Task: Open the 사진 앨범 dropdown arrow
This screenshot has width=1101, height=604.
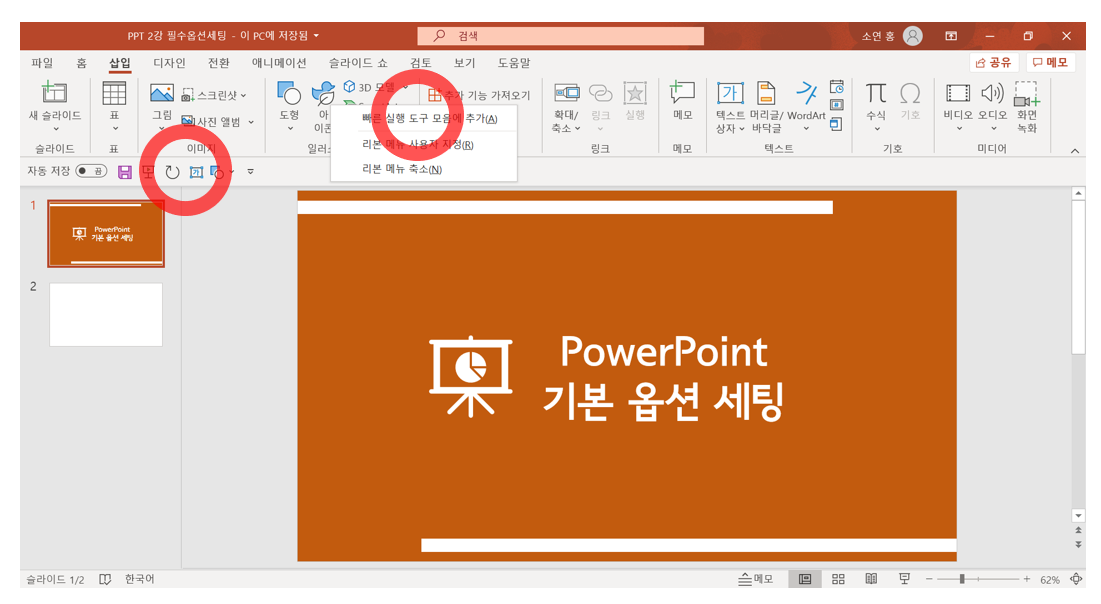Action: (x=251, y=122)
